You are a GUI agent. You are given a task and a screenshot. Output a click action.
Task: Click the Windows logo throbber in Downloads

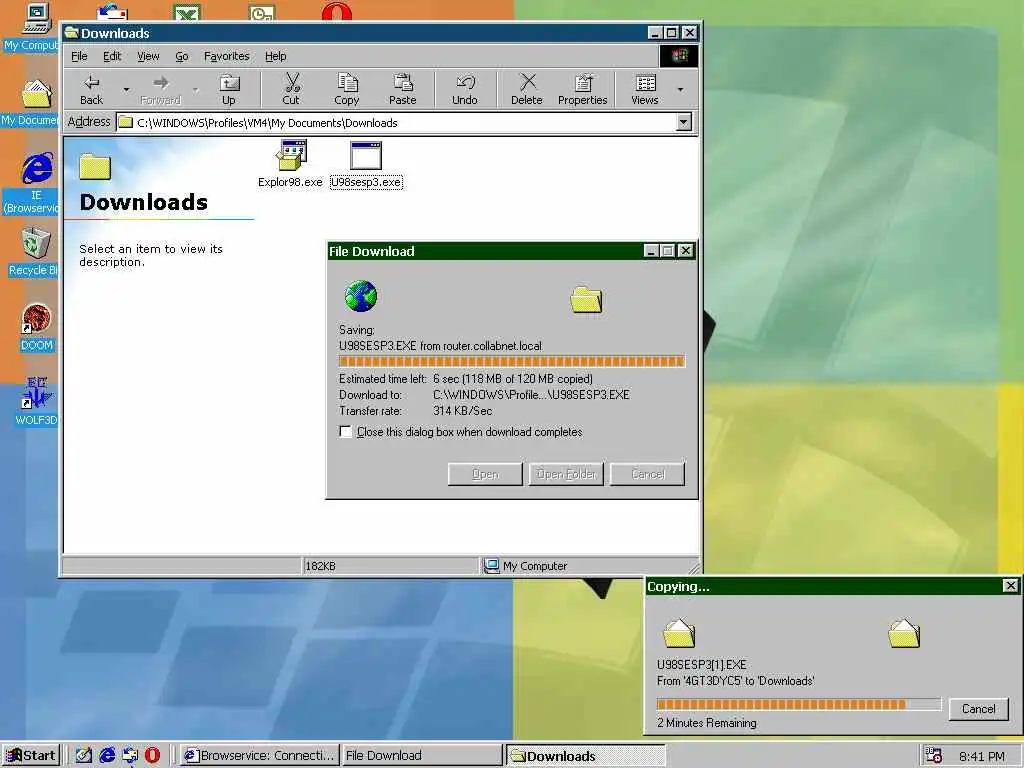point(679,56)
